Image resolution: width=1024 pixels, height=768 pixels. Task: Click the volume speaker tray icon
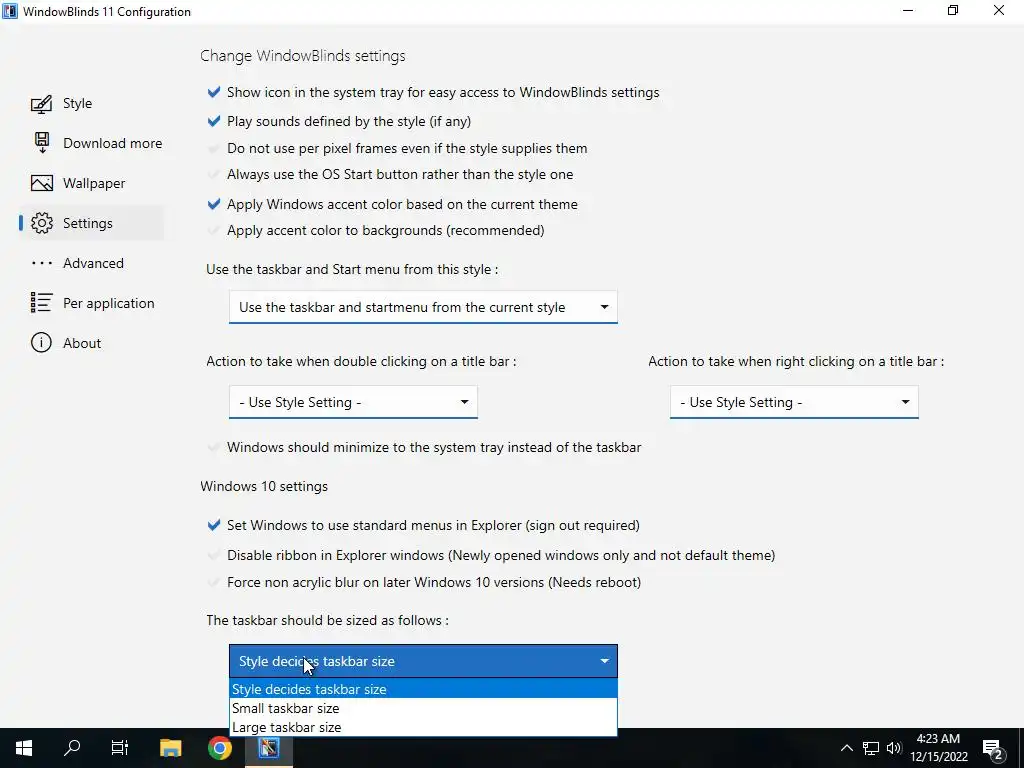(x=894, y=748)
